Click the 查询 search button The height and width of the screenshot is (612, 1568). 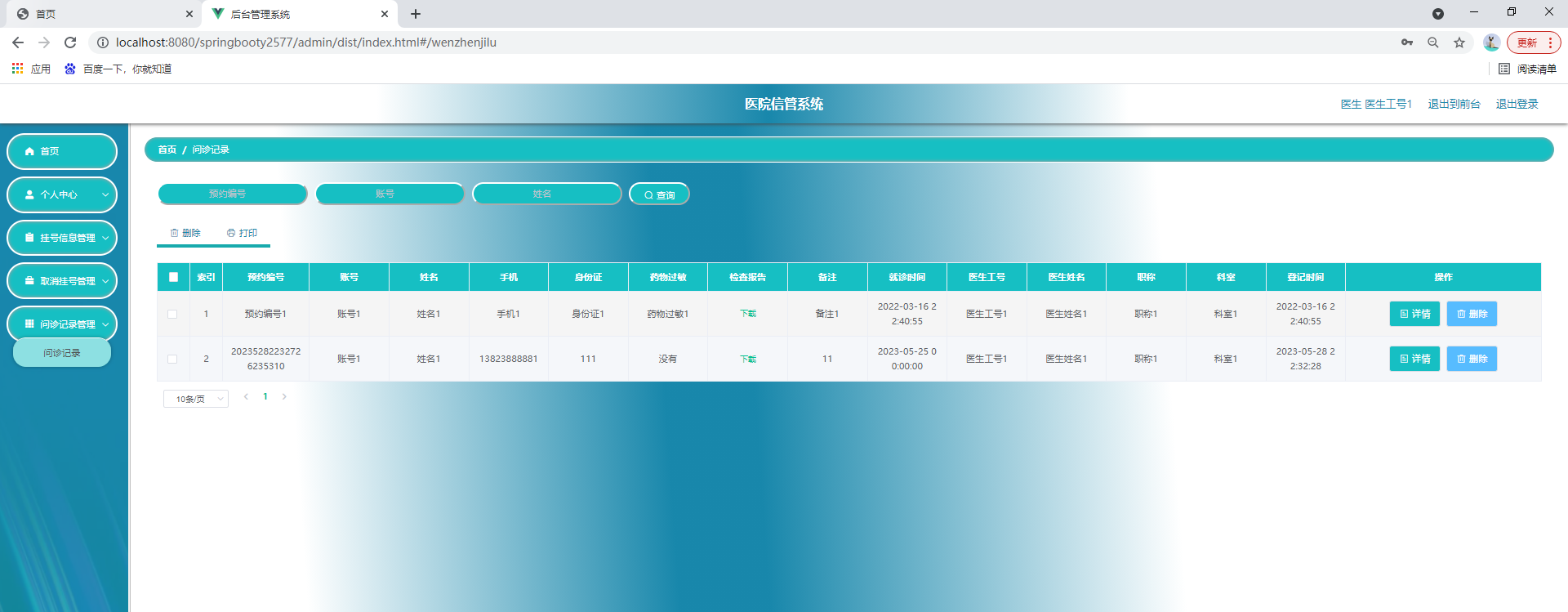(x=659, y=194)
